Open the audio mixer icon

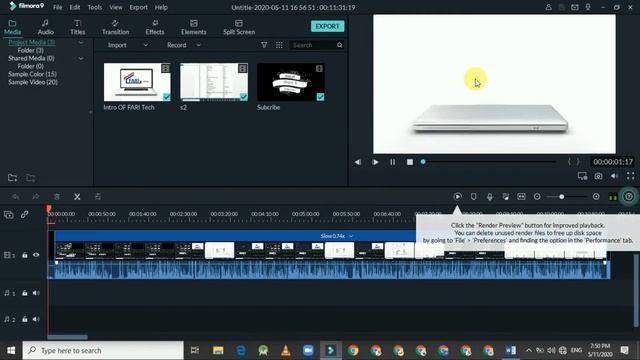tap(505, 197)
